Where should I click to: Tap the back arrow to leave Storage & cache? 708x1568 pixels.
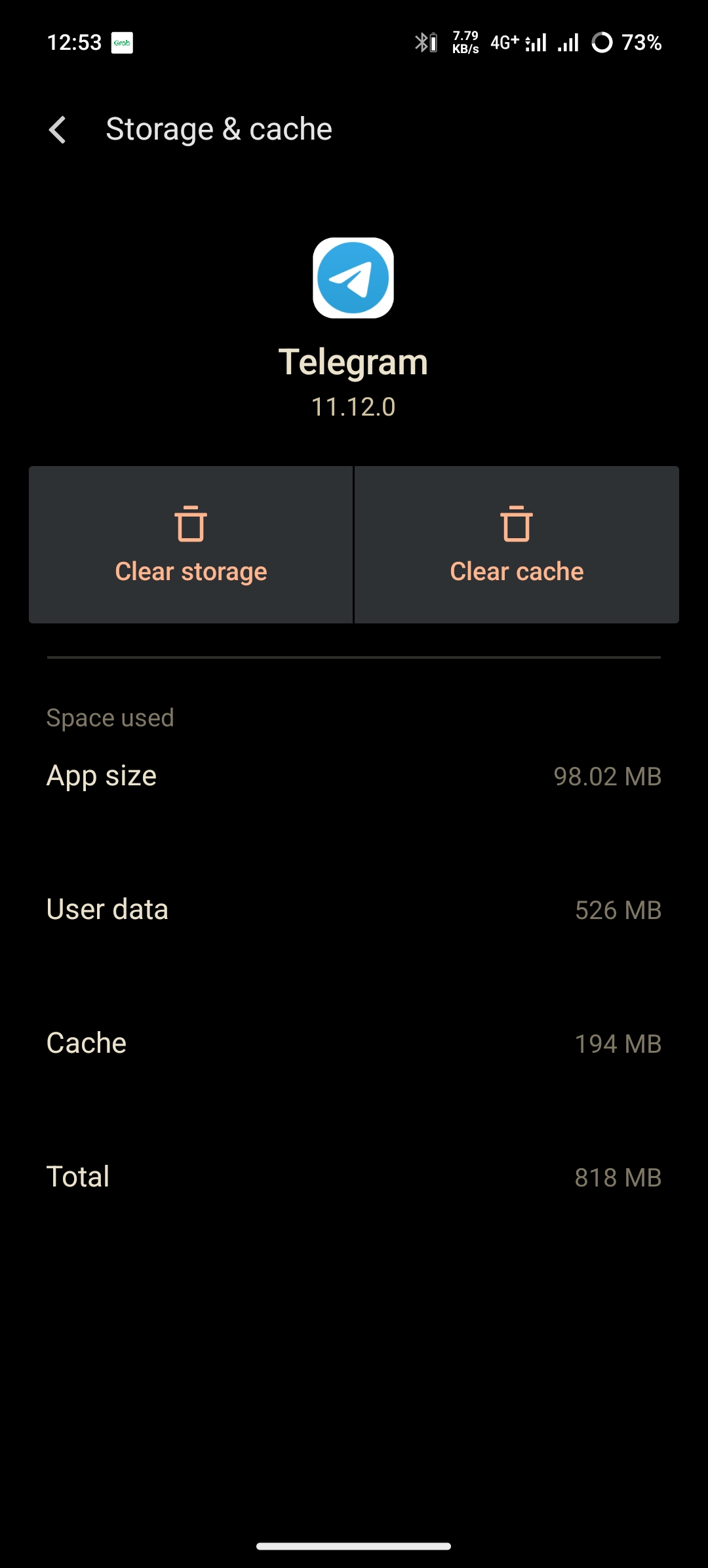[x=58, y=128]
